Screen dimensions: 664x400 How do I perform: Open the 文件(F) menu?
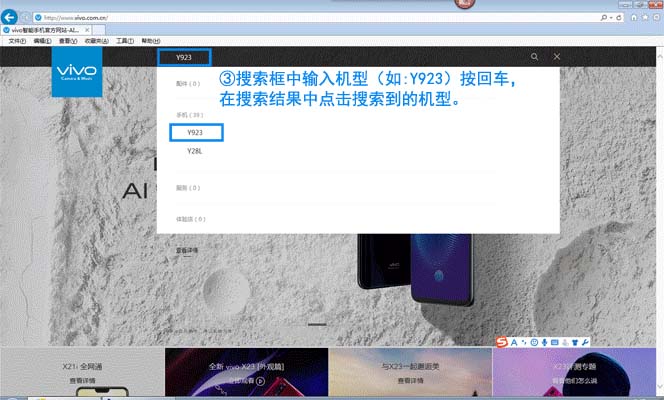(17, 41)
